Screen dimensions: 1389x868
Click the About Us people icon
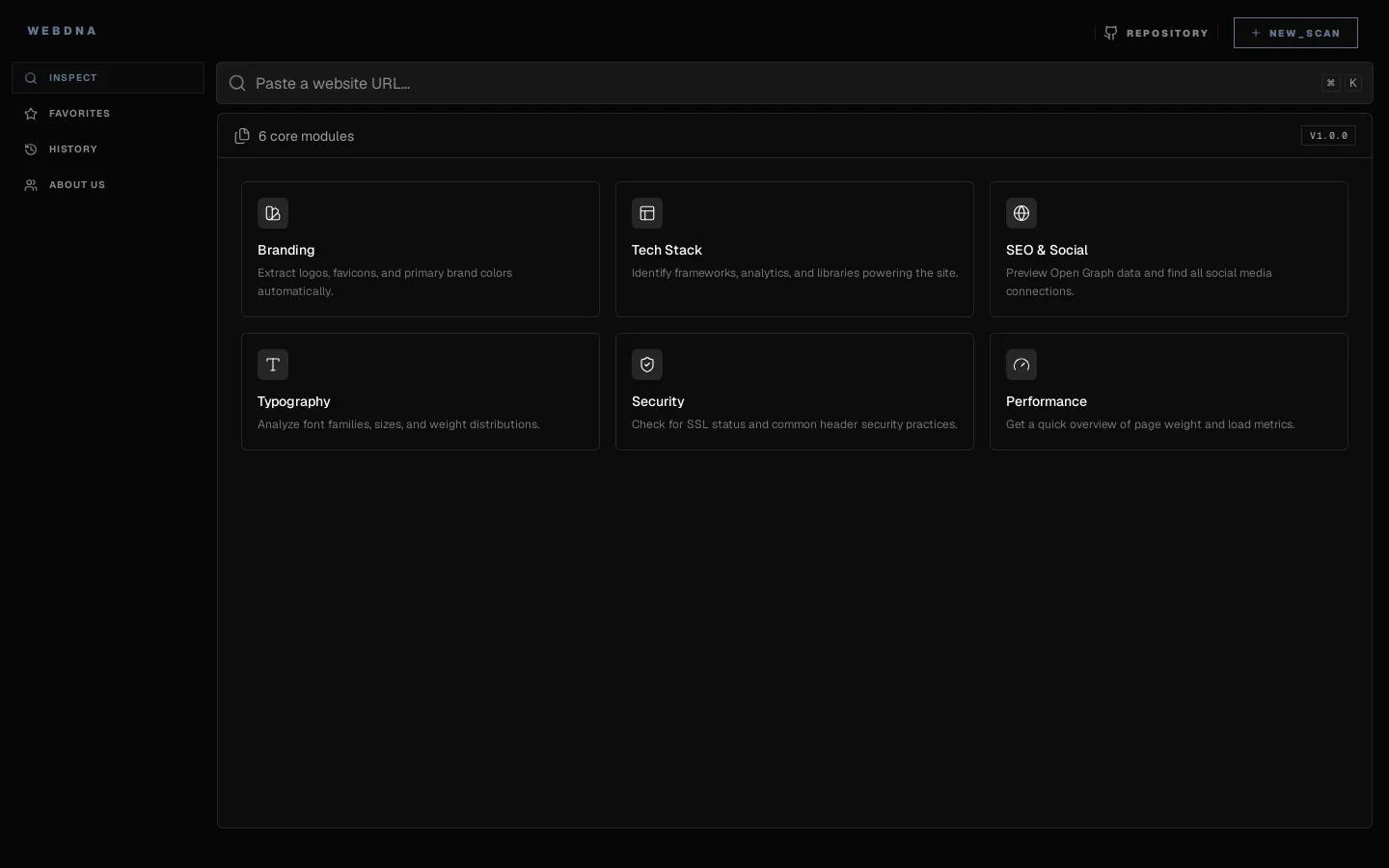click(31, 185)
